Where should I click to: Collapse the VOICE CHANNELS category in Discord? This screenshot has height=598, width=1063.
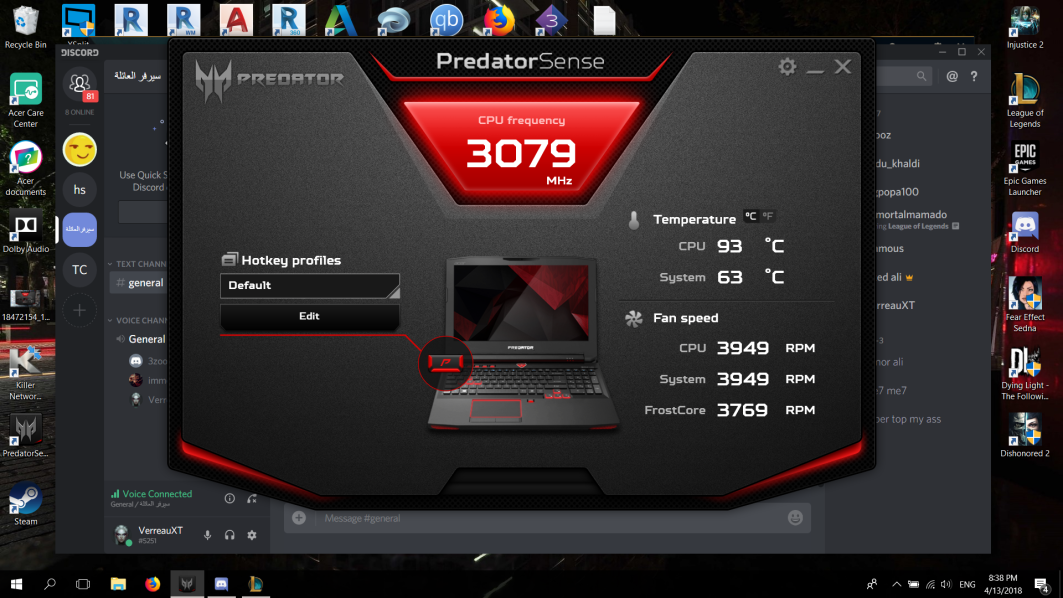point(137,320)
